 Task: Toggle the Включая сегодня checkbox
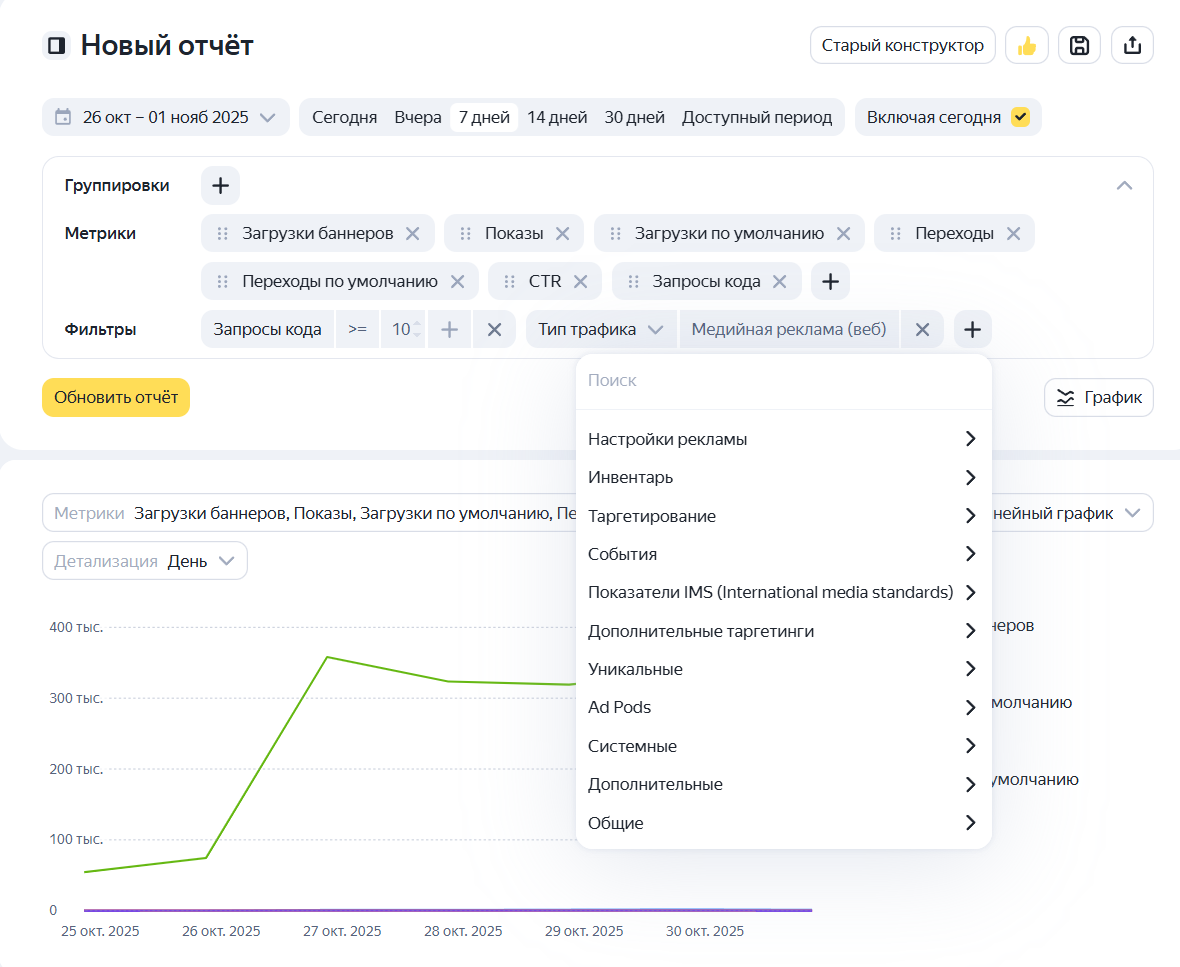click(1020, 117)
